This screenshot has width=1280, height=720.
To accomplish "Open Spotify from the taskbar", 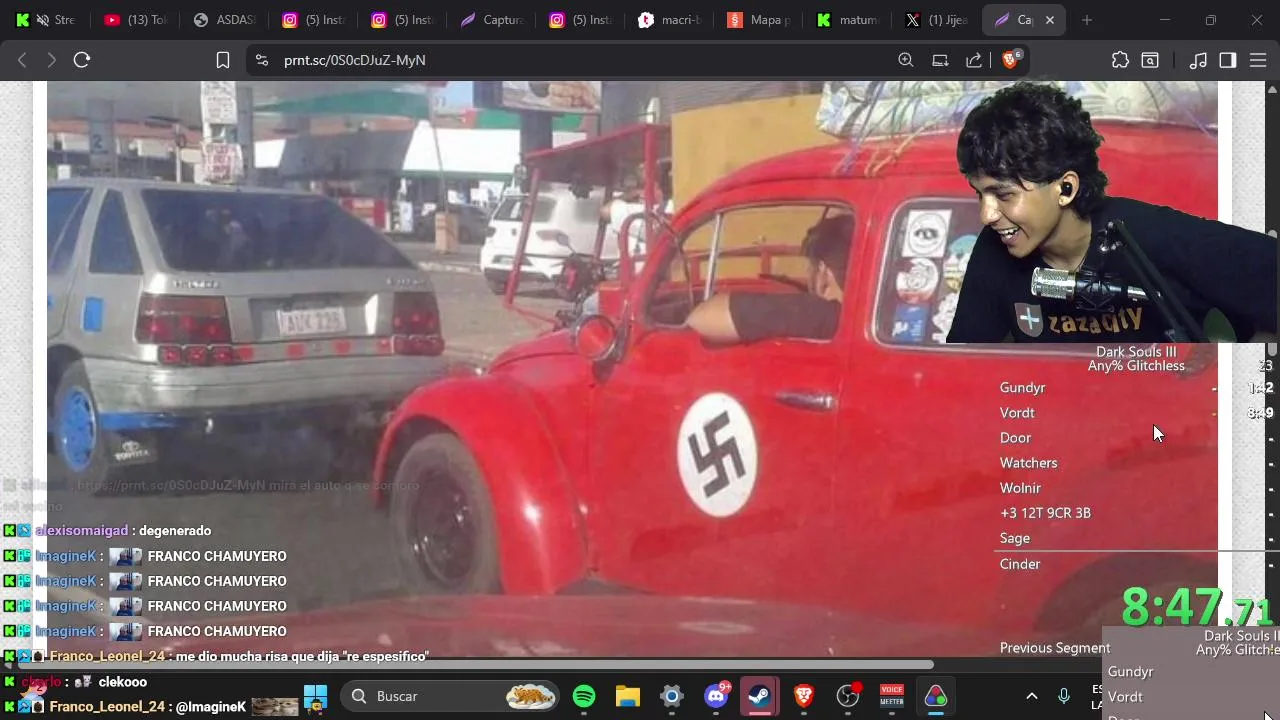I will [584, 696].
